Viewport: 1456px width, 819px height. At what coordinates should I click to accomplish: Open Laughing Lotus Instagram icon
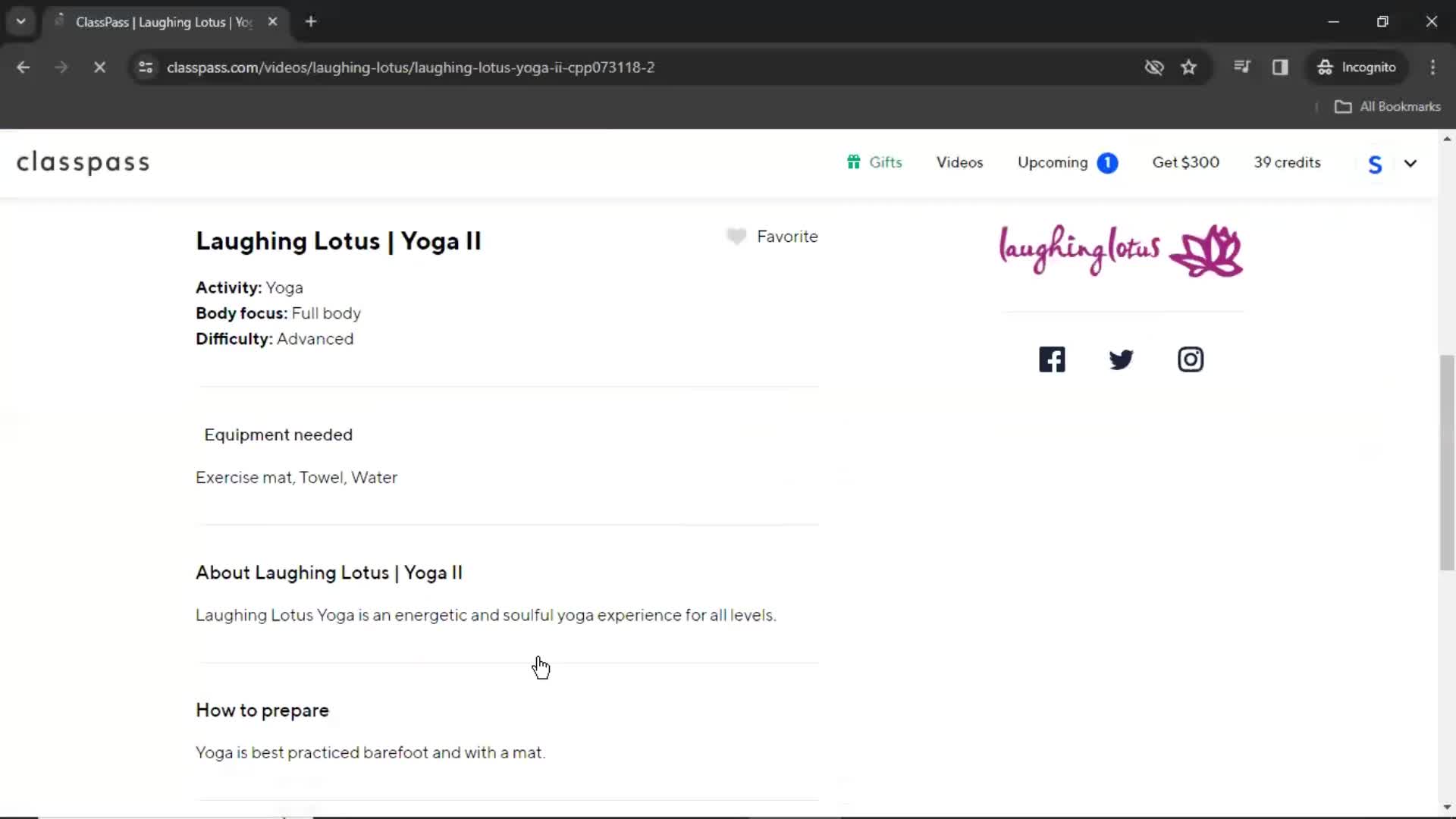pos(1191,359)
